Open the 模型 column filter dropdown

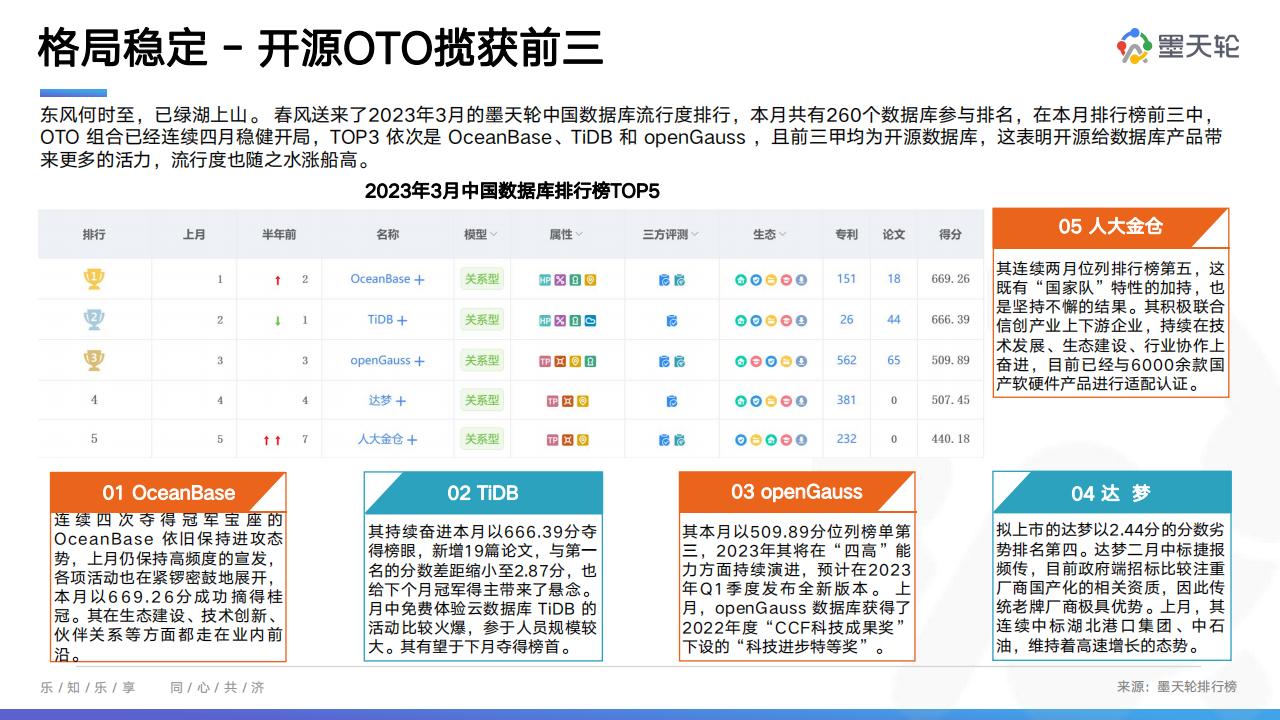click(492, 235)
